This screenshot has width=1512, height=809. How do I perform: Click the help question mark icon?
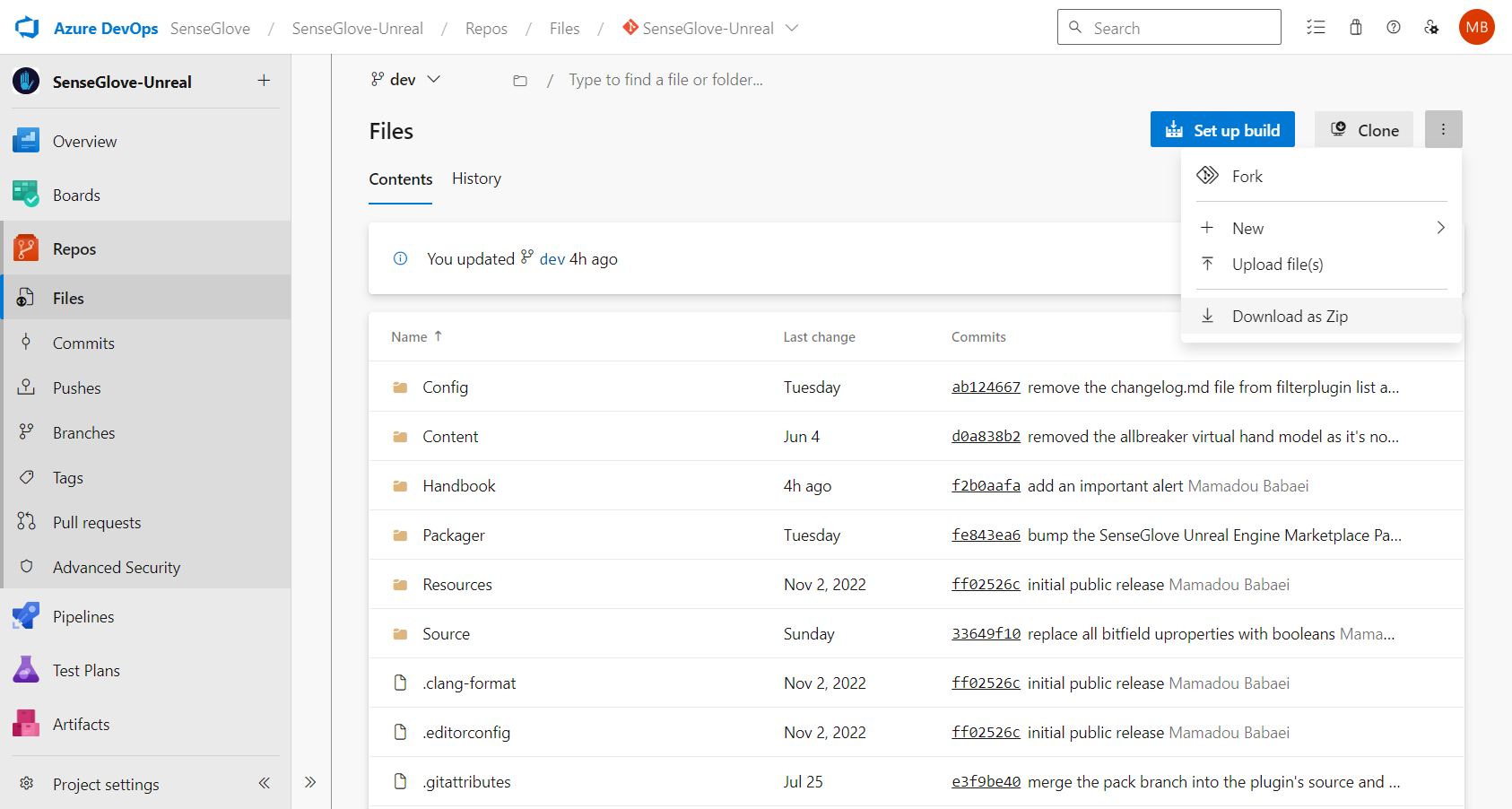click(x=1393, y=27)
